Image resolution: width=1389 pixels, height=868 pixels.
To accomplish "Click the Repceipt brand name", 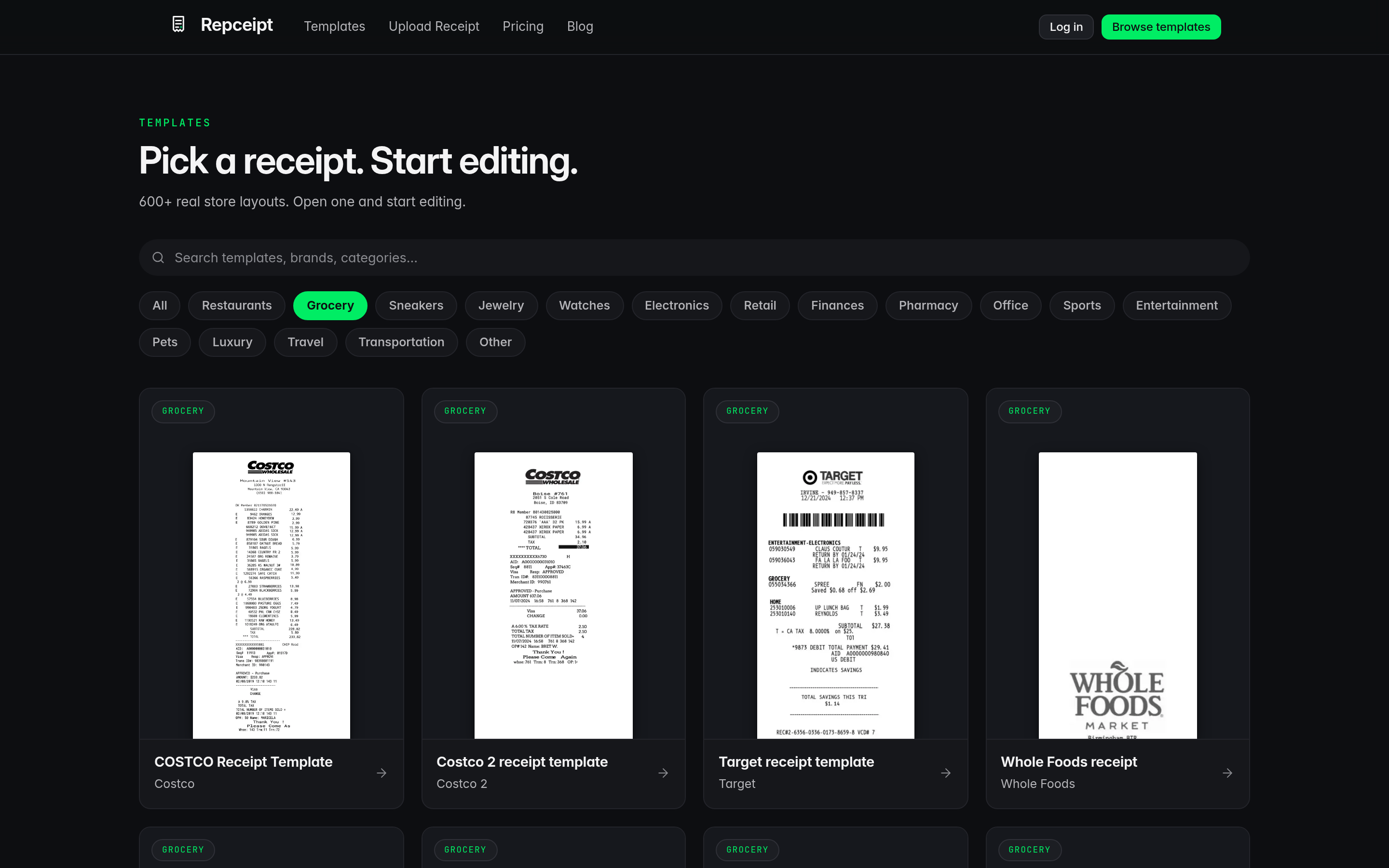I will click(236, 25).
